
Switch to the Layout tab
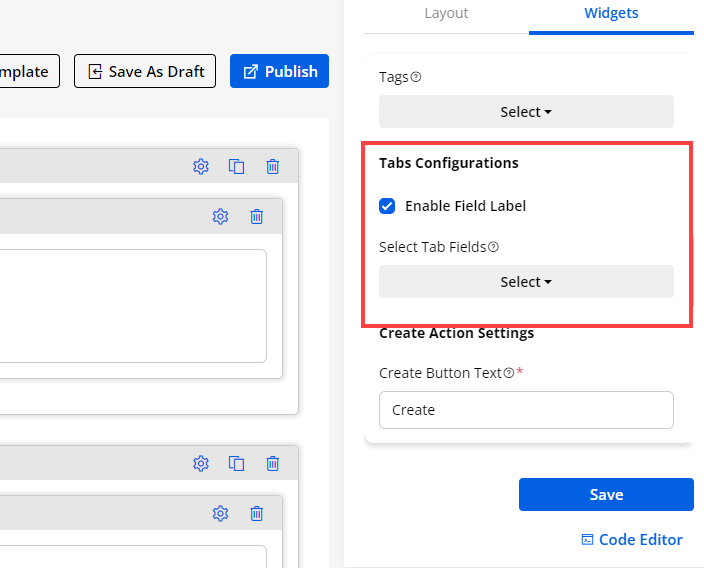point(446,13)
